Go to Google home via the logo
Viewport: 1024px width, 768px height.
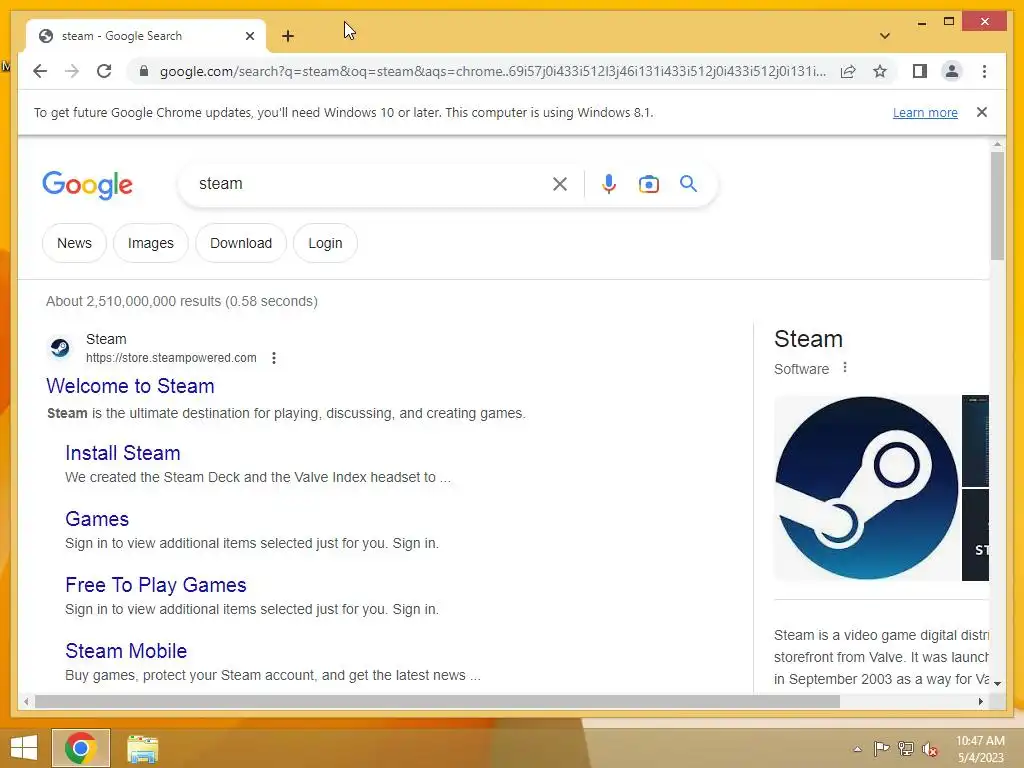(88, 185)
